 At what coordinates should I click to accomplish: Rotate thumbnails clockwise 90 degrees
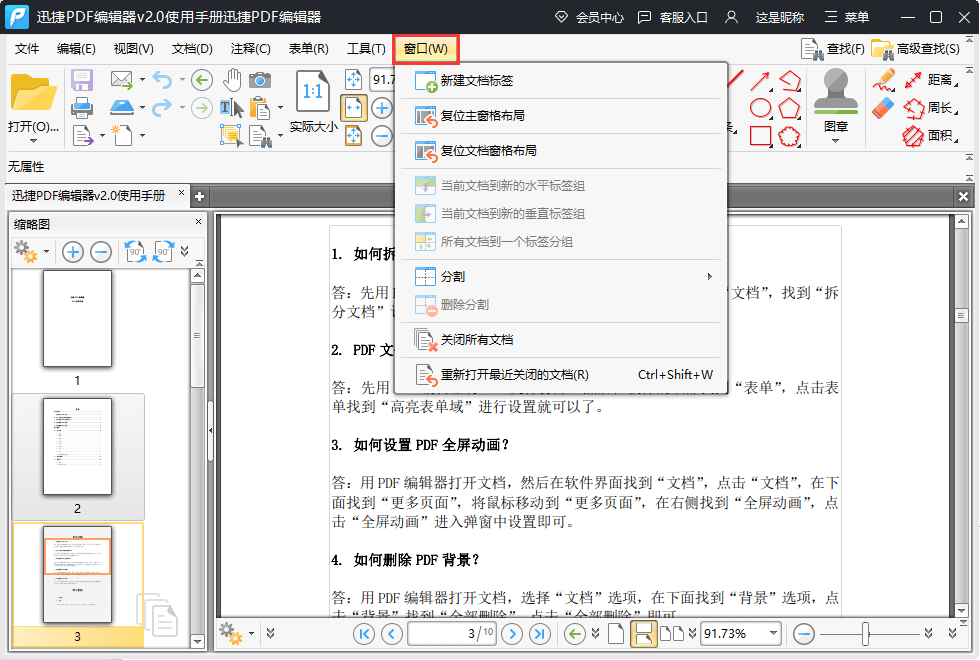(x=163, y=252)
